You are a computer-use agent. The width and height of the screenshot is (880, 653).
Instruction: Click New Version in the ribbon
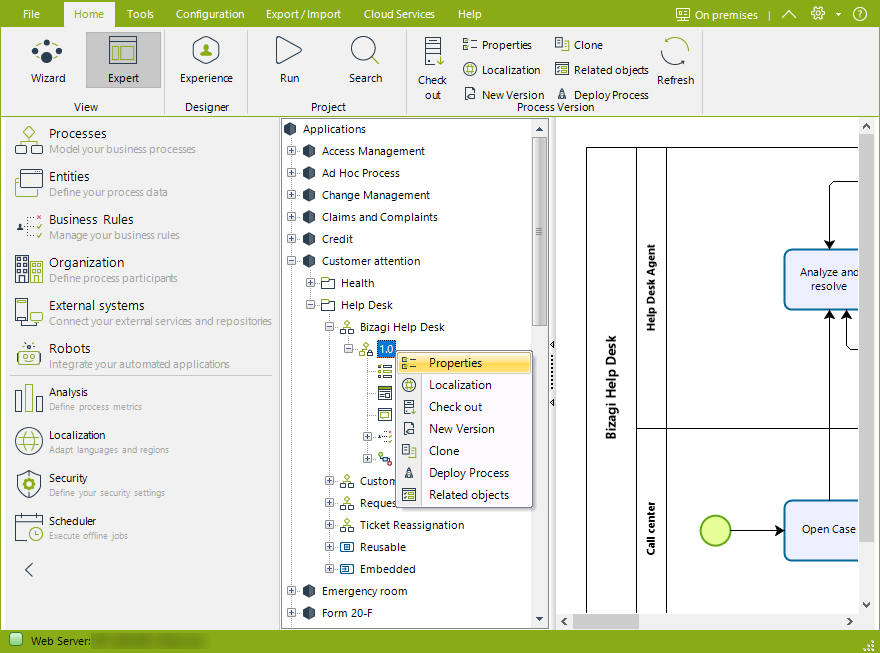point(504,94)
